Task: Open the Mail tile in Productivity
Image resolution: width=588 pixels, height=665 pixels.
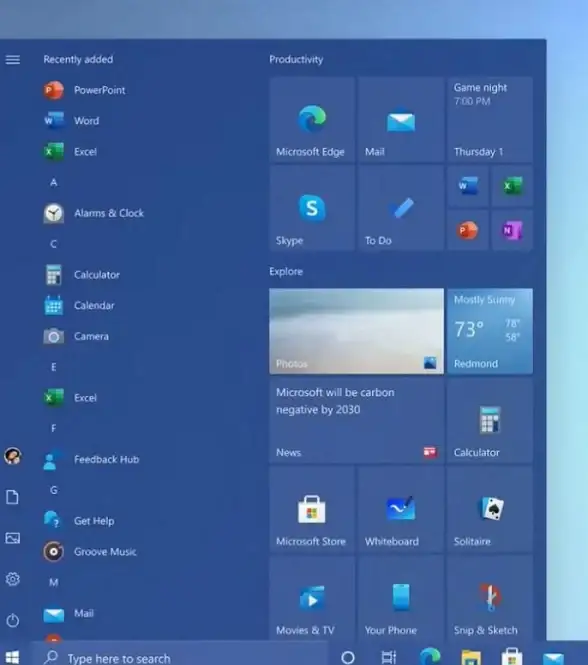Action: point(401,119)
